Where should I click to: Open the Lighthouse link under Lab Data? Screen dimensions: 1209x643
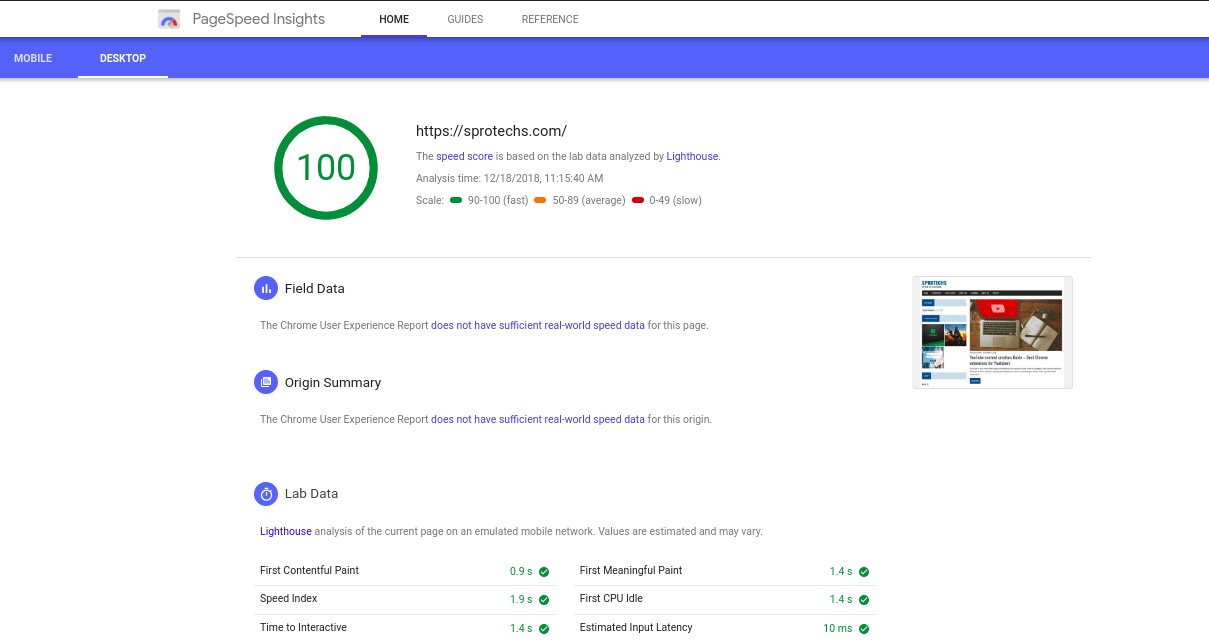[286, 531]
